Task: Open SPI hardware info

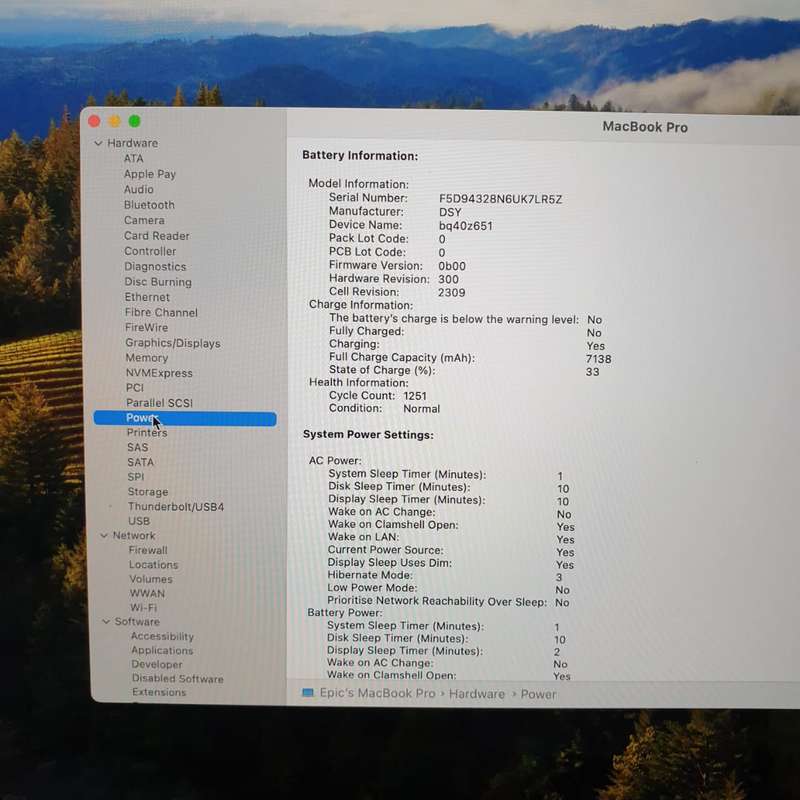Action: pyautogui.click(x=136, y=477)
